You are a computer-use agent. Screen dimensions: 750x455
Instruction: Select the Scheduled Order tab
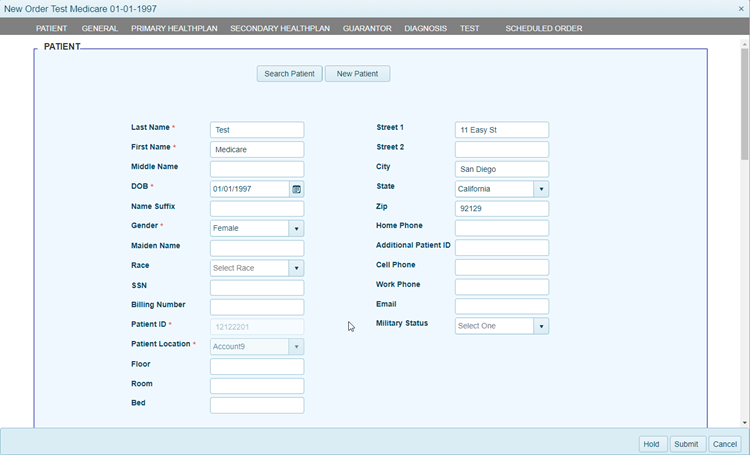543,28
